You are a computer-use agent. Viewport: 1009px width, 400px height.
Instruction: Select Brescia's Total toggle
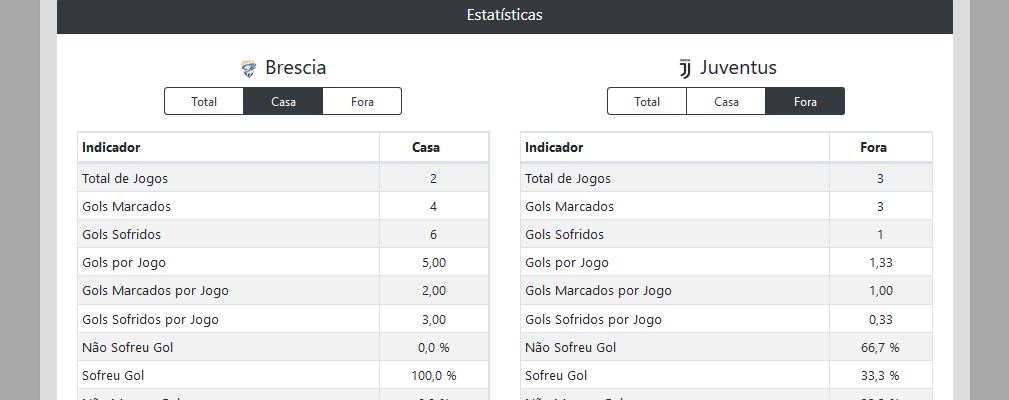pyautogui.click(x=204, y=101)
